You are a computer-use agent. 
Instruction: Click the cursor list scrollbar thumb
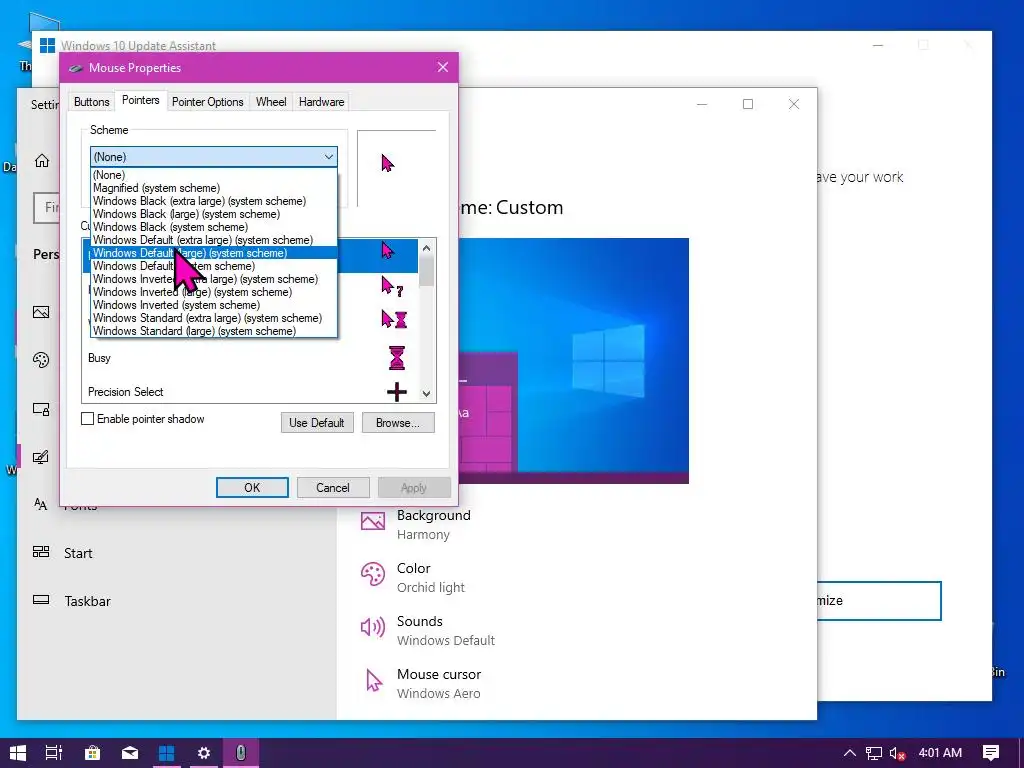426,271
